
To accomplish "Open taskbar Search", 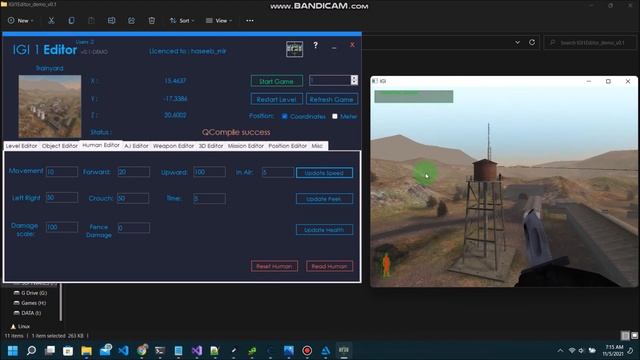I will point(31,351).
